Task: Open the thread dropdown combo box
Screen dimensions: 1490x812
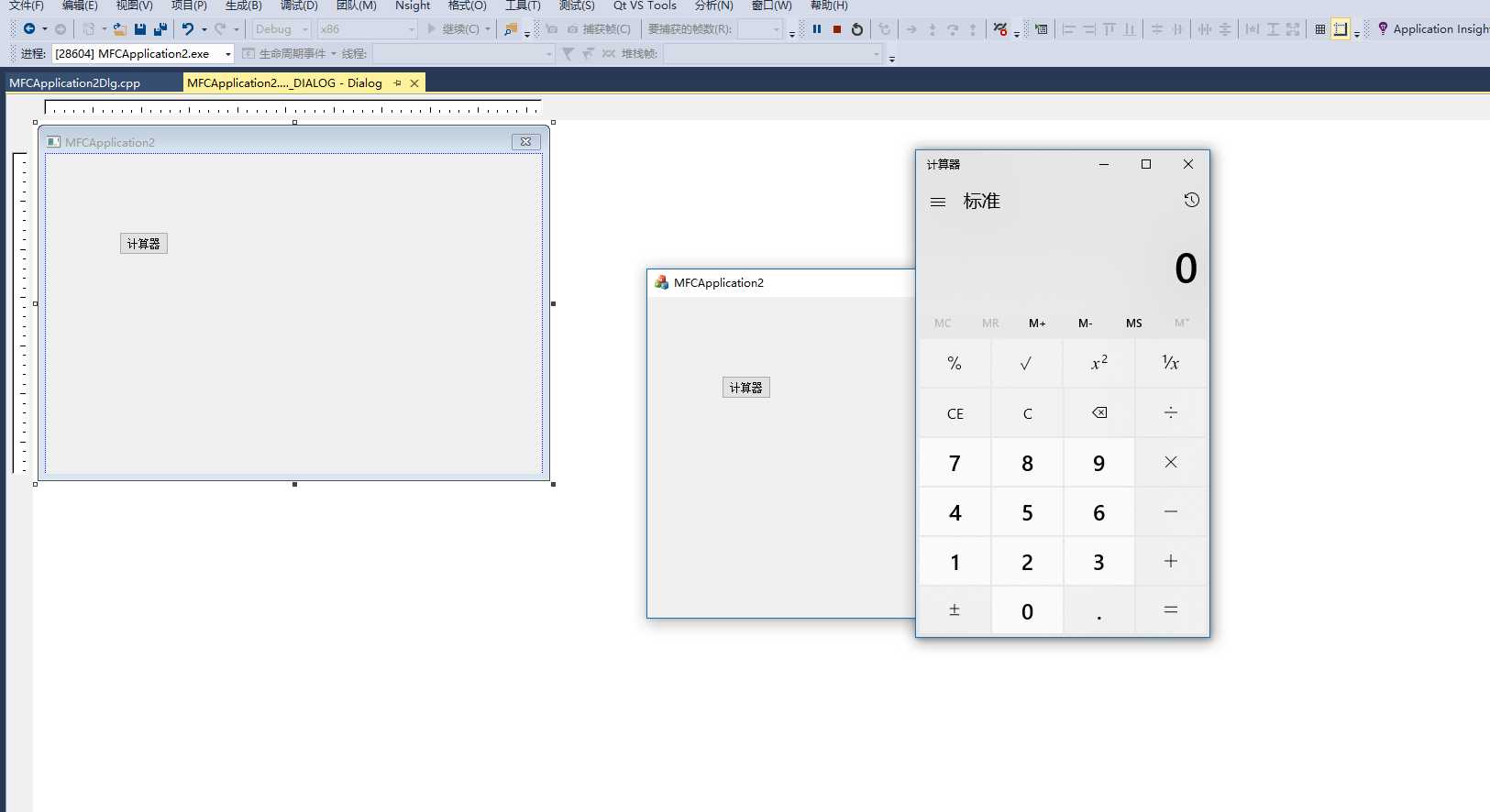Action: point(463,54)
